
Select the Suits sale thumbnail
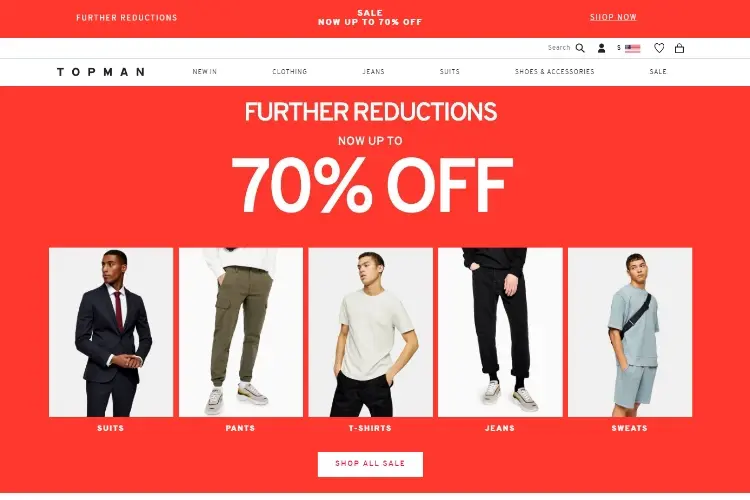[x=111, y=332]
